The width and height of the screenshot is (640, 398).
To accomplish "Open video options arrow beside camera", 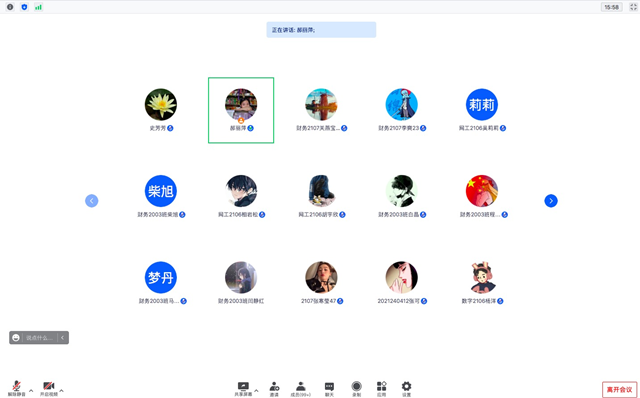I will point(61,391).
